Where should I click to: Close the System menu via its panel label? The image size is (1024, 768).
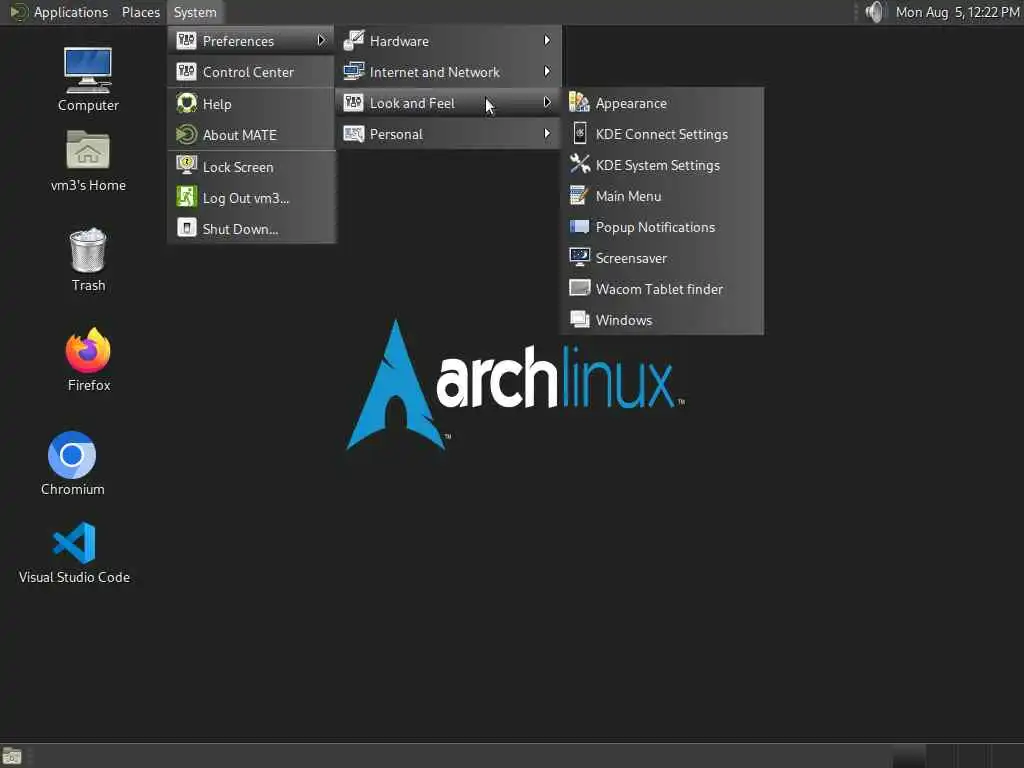pyautogui.click(x=195, y=12)
